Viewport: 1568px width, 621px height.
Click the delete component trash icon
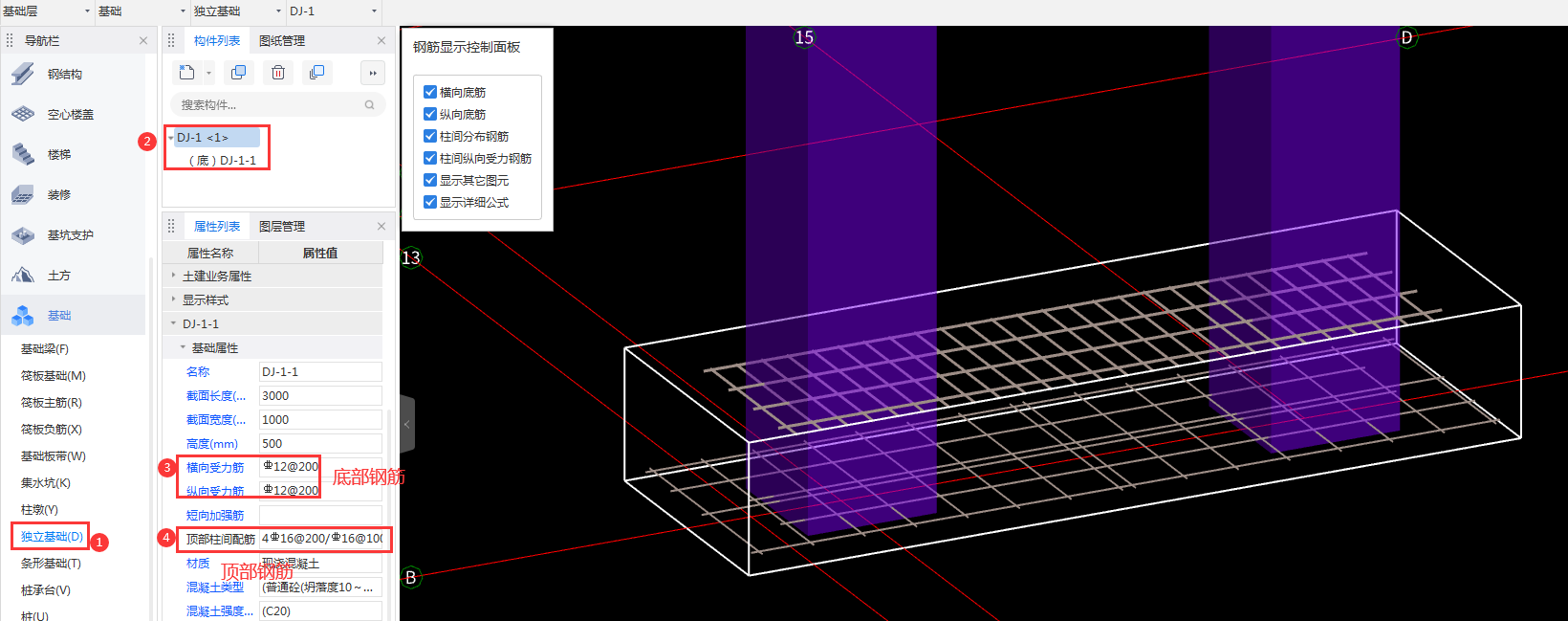278,72
